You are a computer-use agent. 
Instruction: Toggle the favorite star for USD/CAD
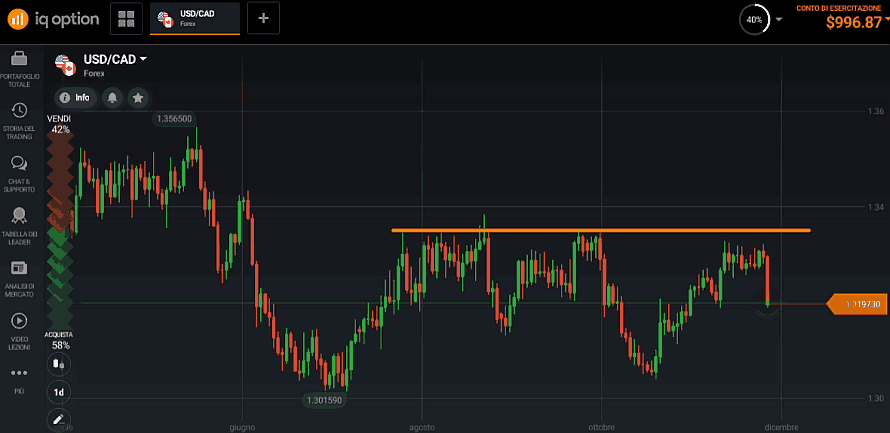click(x=138, y=98)
